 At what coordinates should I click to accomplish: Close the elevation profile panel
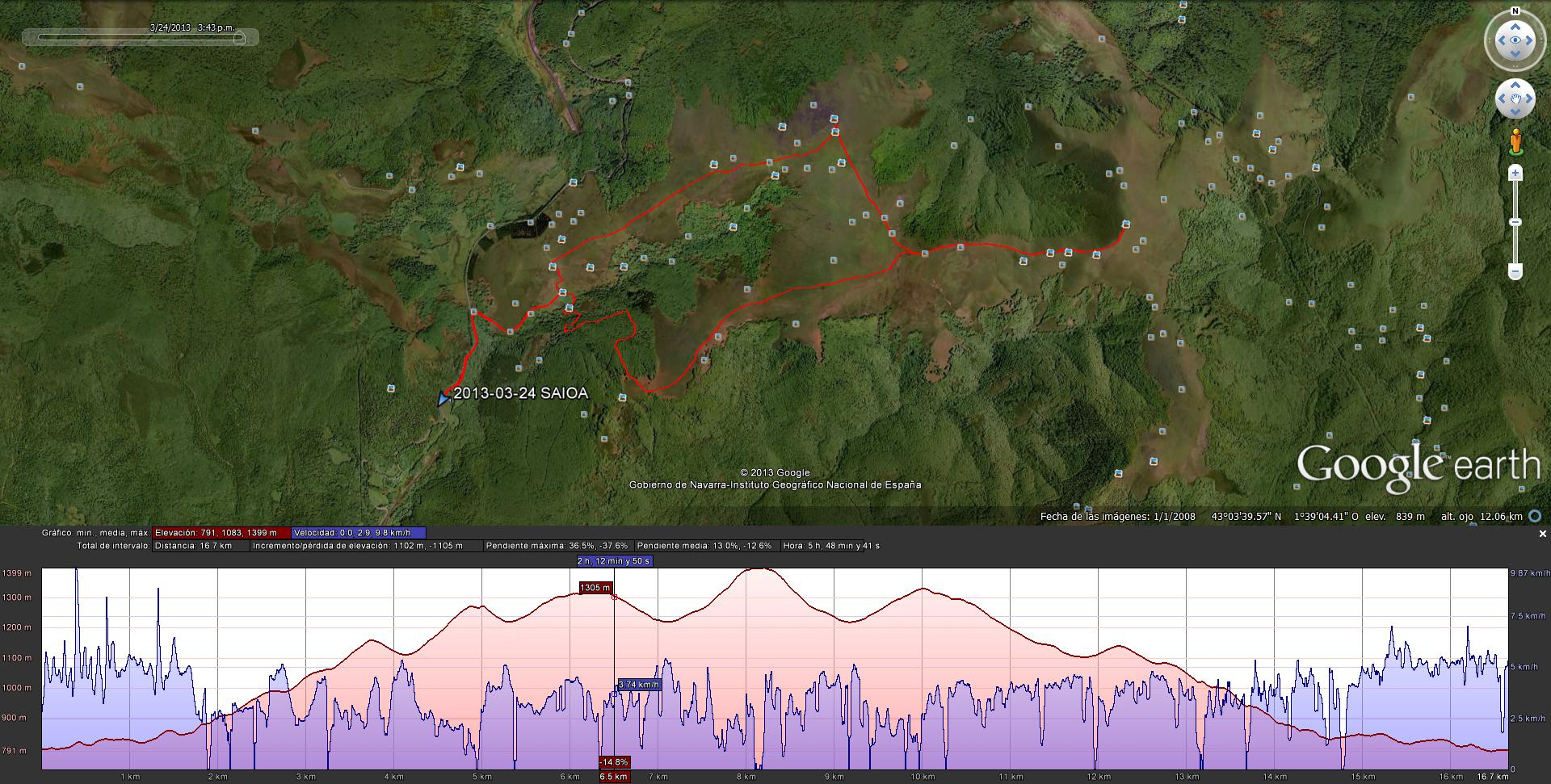(1542, 534)
